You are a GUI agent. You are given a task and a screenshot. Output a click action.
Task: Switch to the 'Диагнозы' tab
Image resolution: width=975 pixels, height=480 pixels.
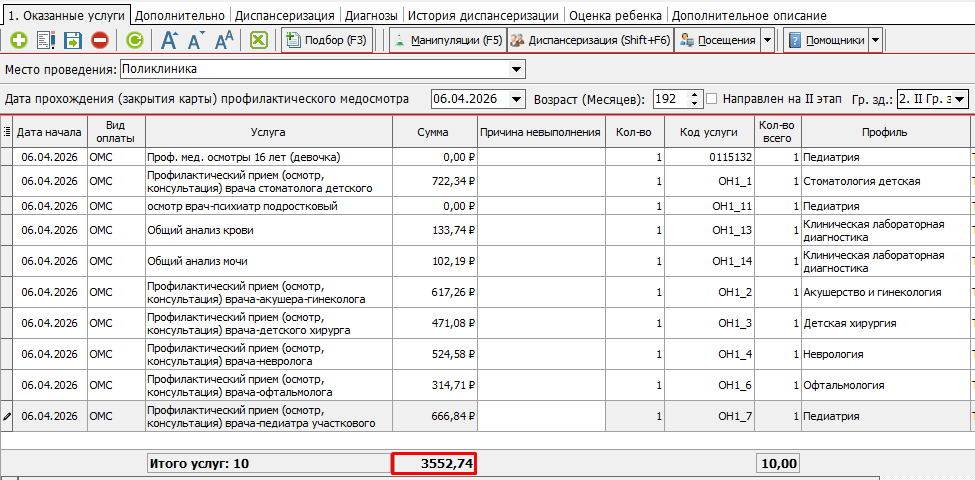(x=370, y=16)
